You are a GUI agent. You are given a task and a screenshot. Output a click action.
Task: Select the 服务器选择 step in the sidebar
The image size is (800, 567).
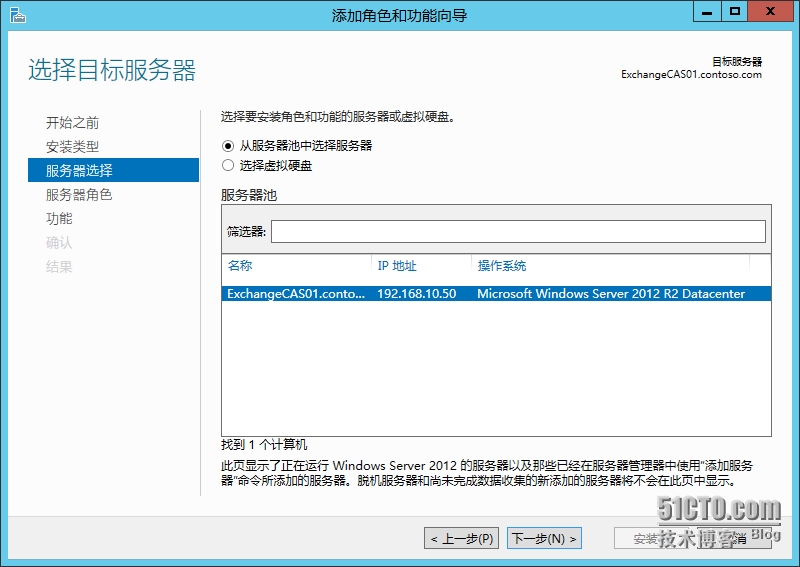click(79, 171)
